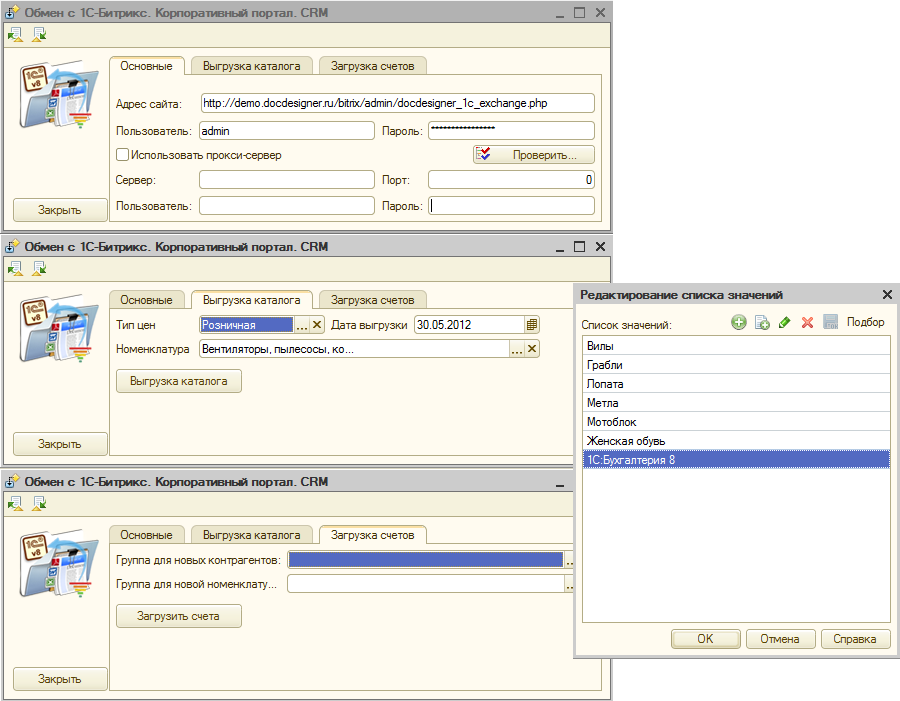
Task: Click the Закрыть button in the top window
Action: pyautogui.click(x=60, y=210)
